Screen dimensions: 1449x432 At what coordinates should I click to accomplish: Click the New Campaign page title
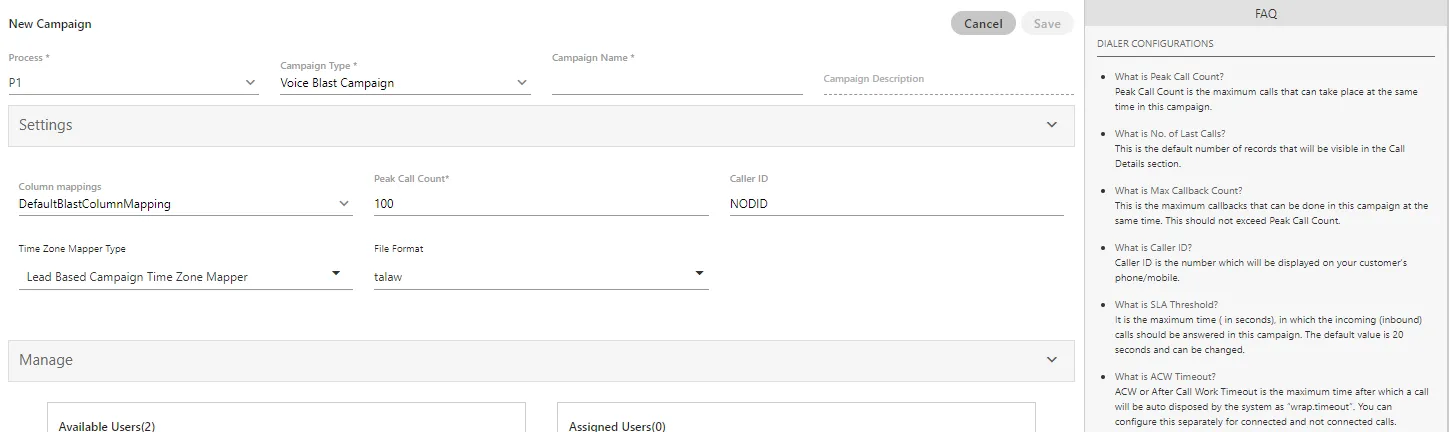click(x=50, y=24)
